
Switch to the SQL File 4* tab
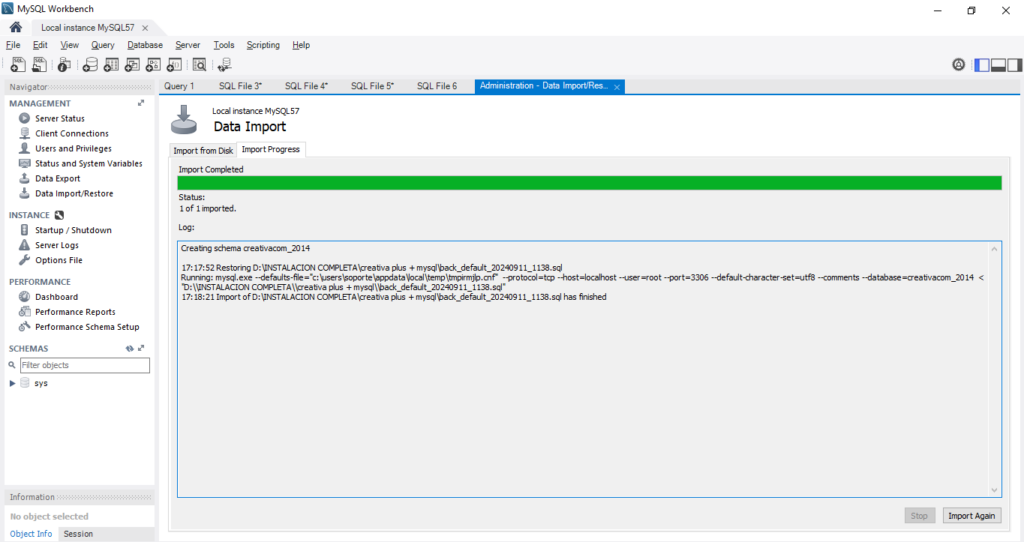click(306, 86)
